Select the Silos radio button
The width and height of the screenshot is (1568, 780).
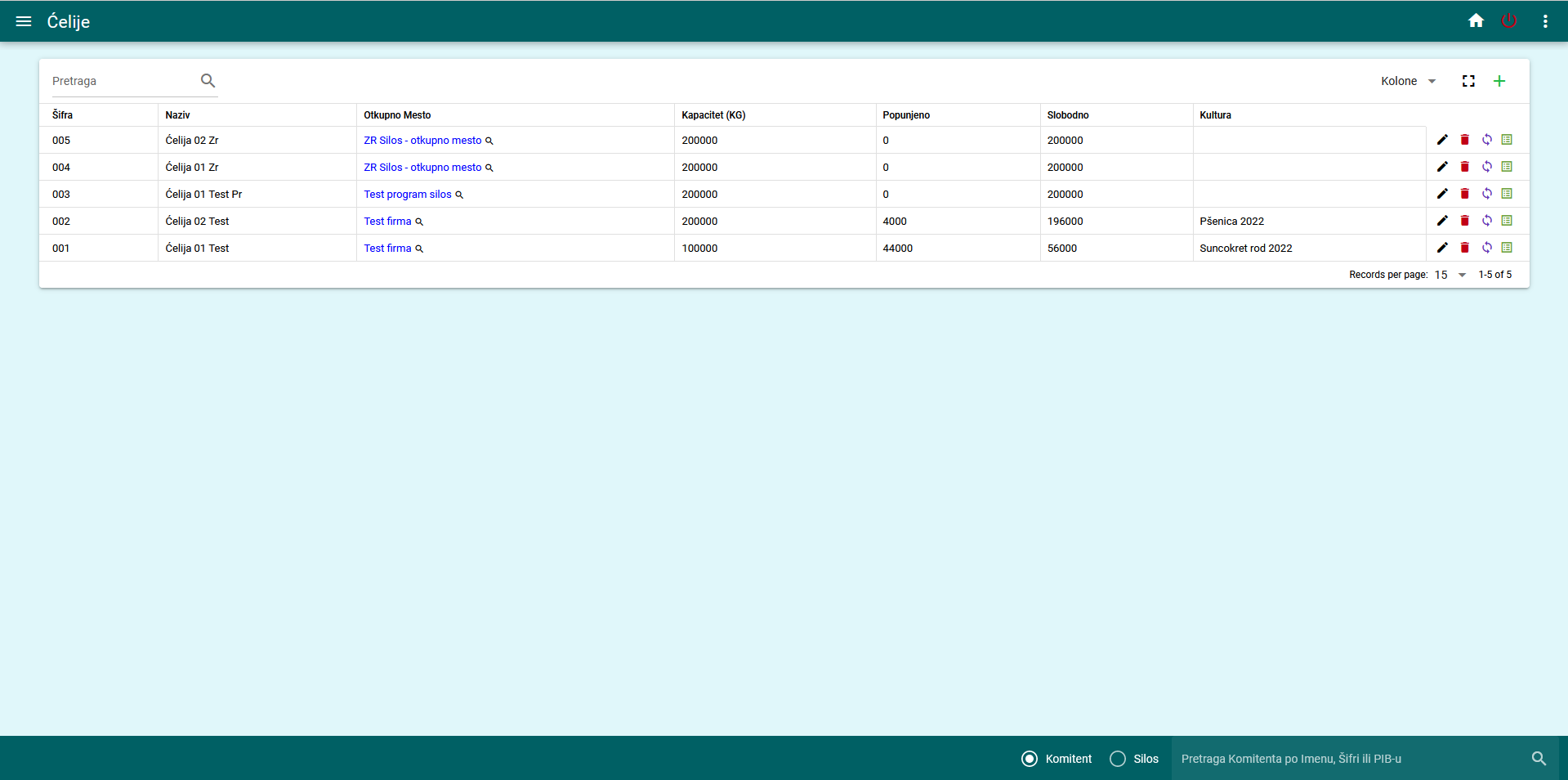pyautogui.click(x=1118, y=759)
